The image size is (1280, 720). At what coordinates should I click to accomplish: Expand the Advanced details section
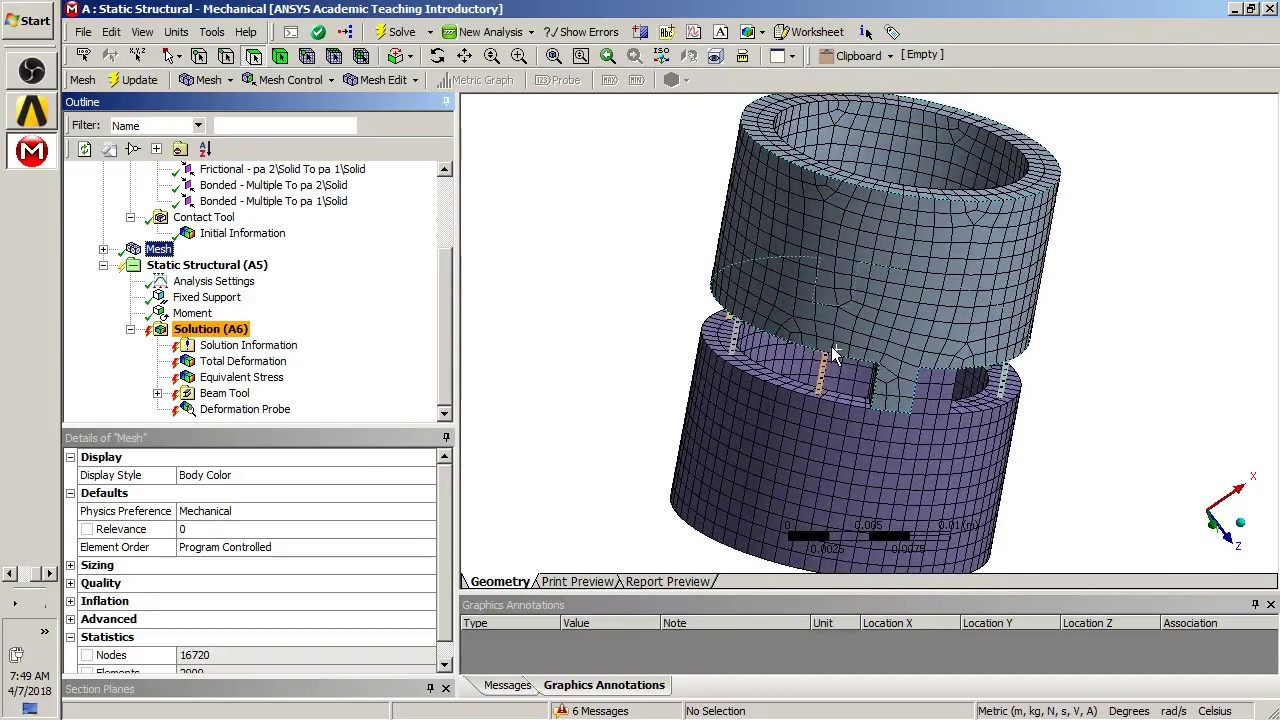[70, 619]
